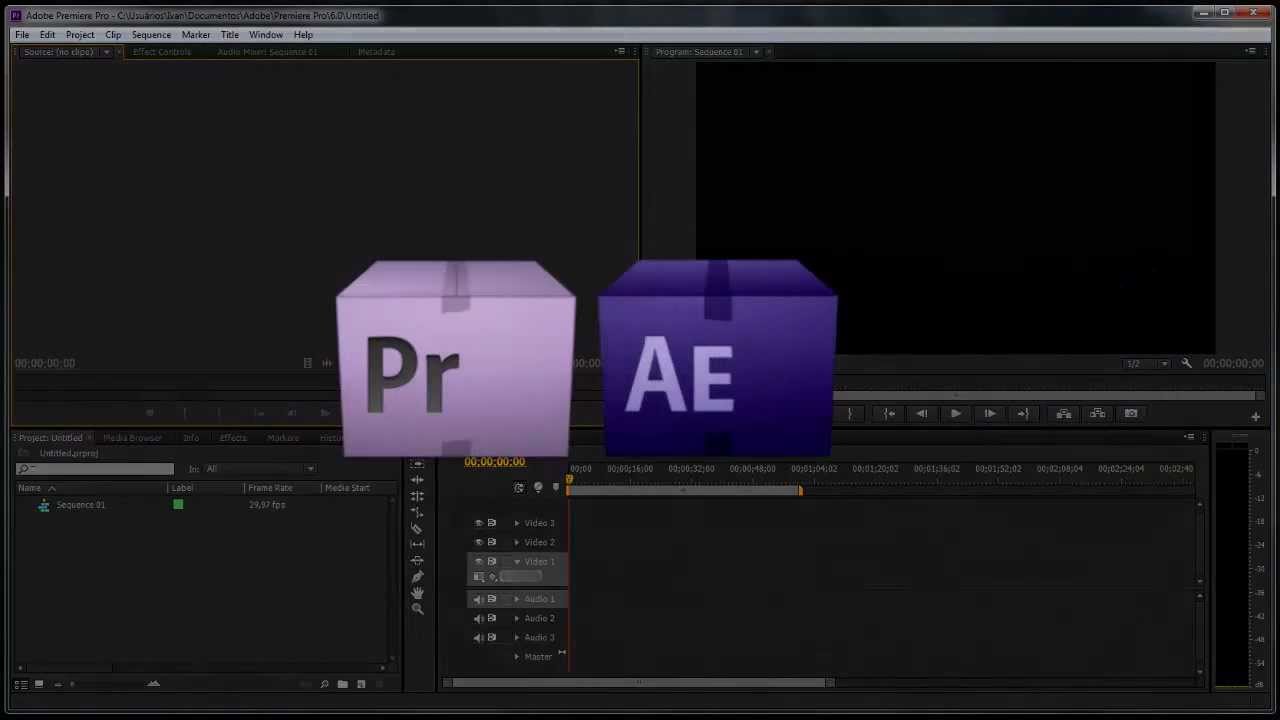The height and width of the screenshot is (720, 1280).
Task: Open Program Sequence 01 tab dropdown arrow
Action: click(756, 52)
